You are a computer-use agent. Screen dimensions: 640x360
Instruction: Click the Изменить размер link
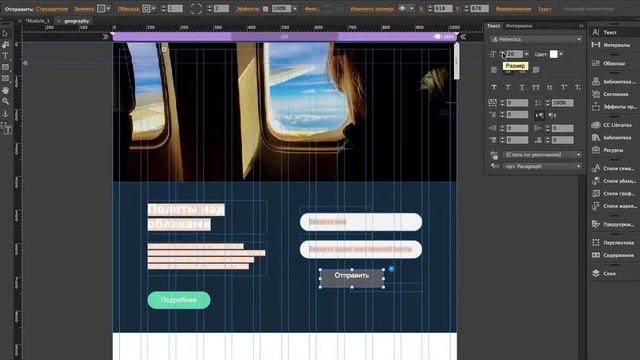pos(372,9)
